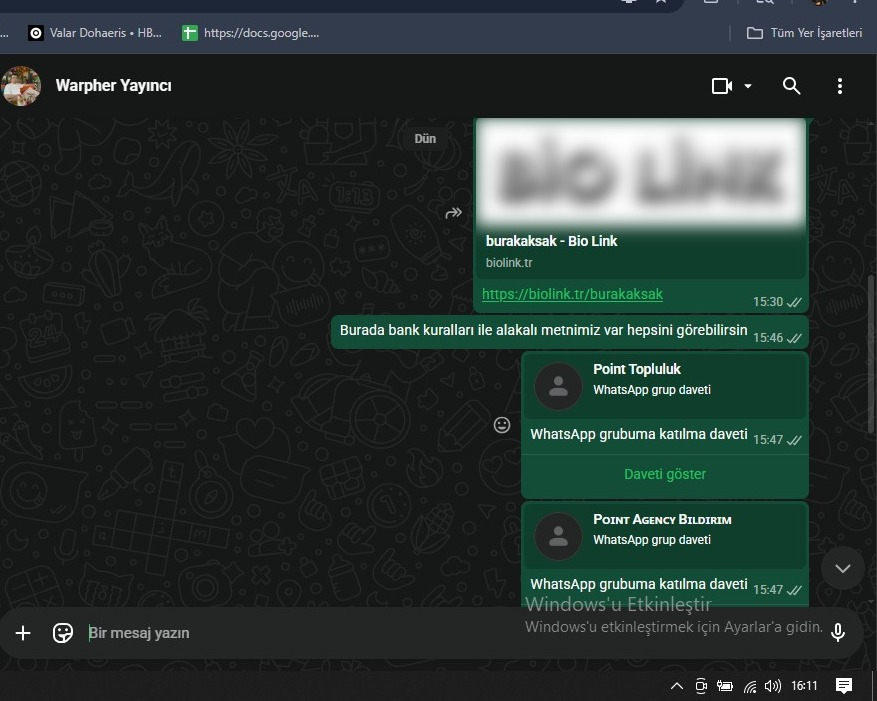Image resolution: width=877 pixels, height=701 pixels.
Task: Open the network status tray icon
Action: pyautogui.click(x=749, y=686)
